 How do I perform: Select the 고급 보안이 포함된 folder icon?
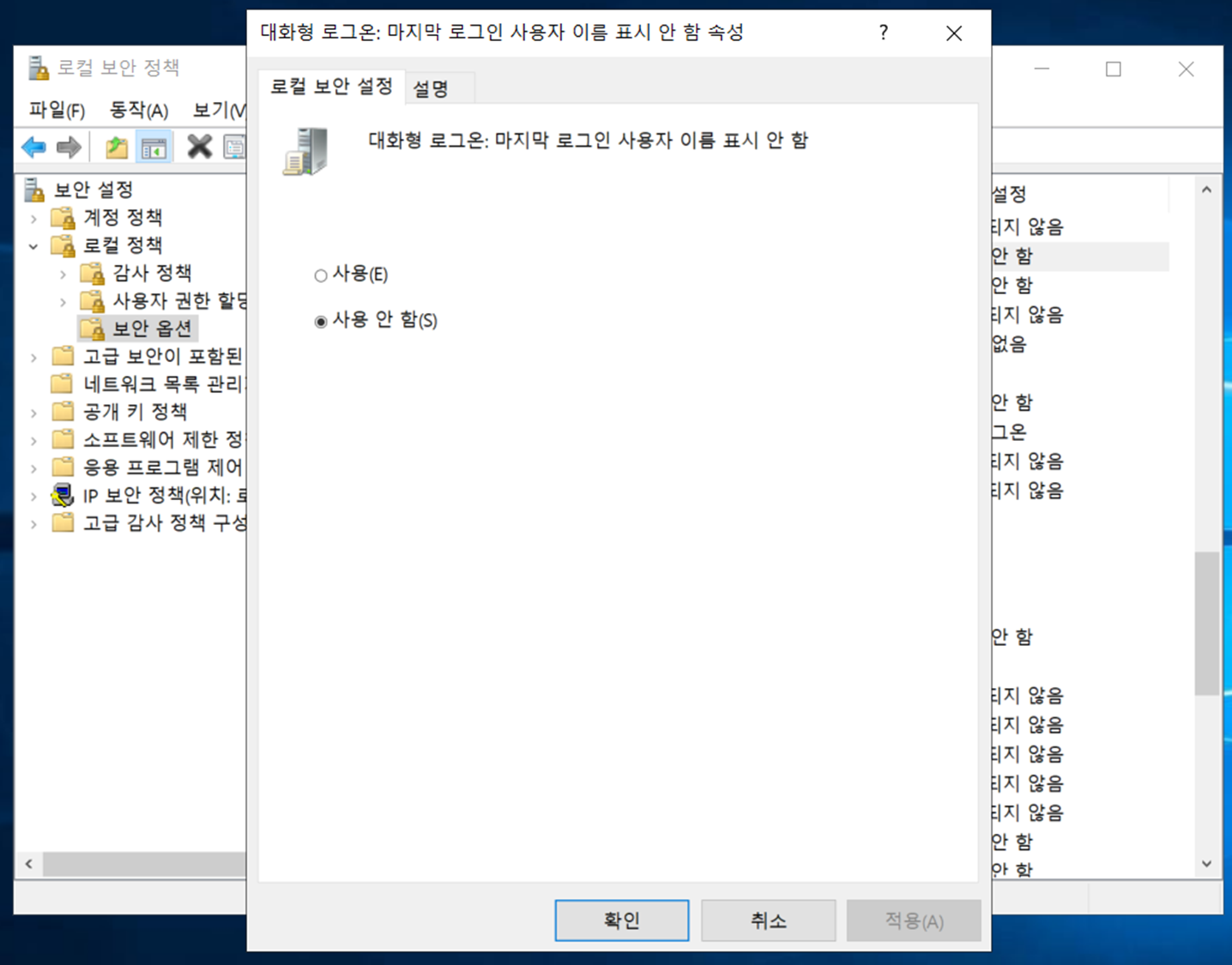click(x=63, y=356)
